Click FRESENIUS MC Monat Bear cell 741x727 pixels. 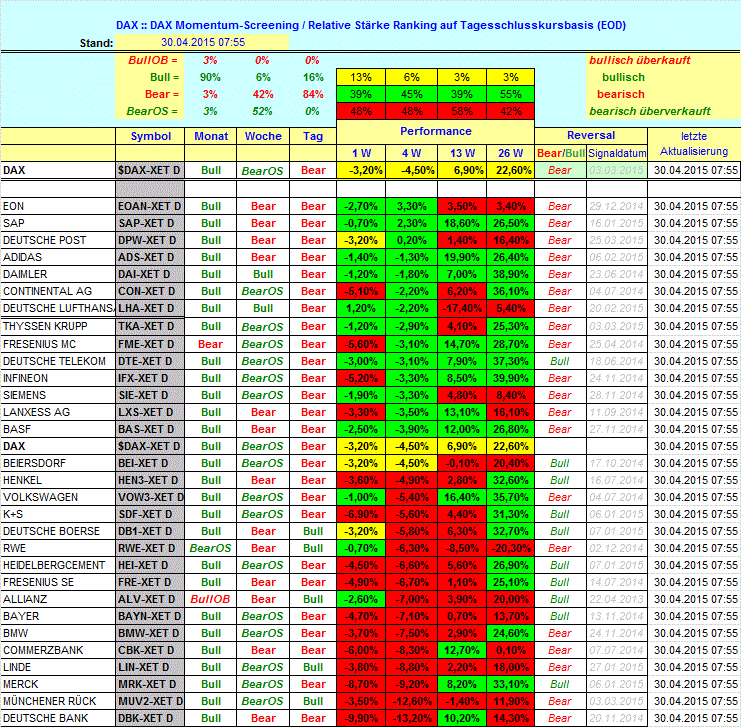[211, 344]
